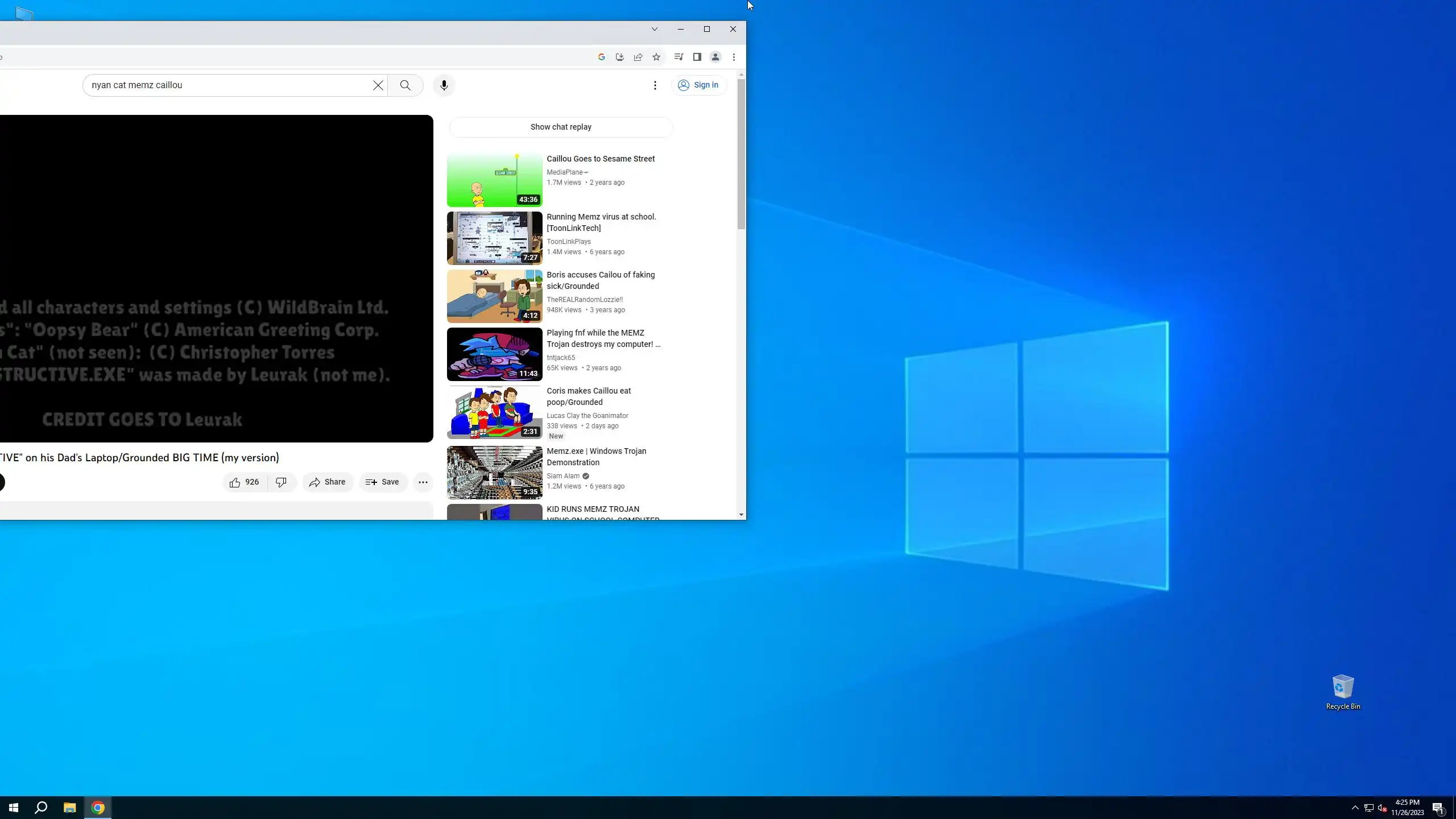
Task: Click Show chat replay button
Action: tap(560, 127)
